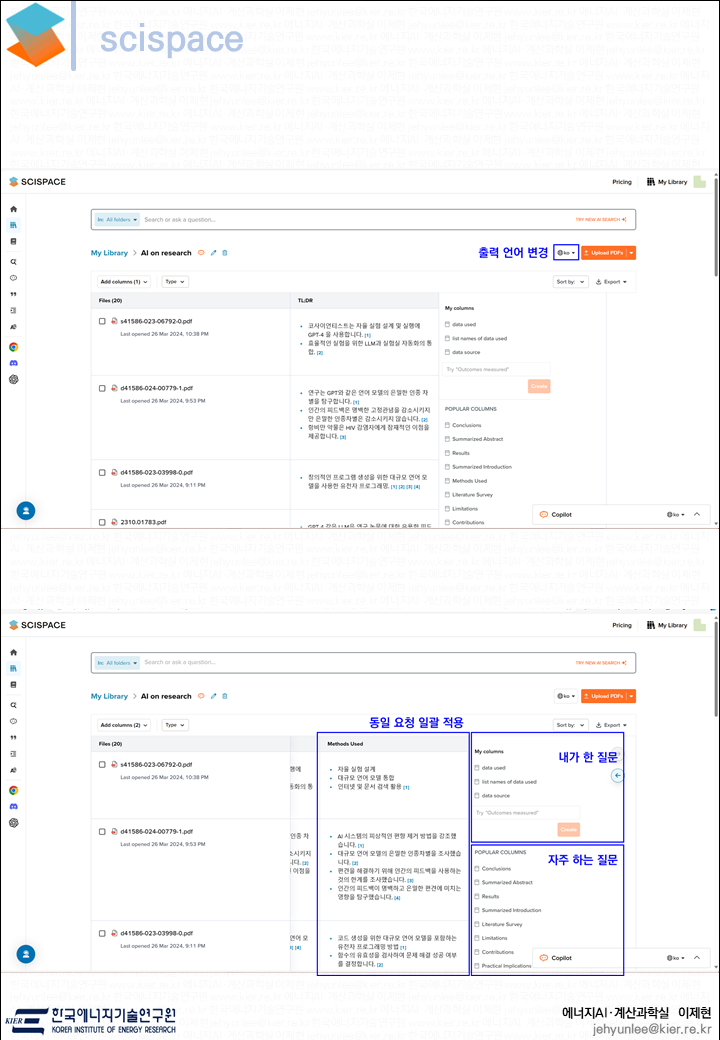Open AI detector icon in lower screenshot sidebar
This screenshot has height=1040, width=720.
(x=13, y=770)
